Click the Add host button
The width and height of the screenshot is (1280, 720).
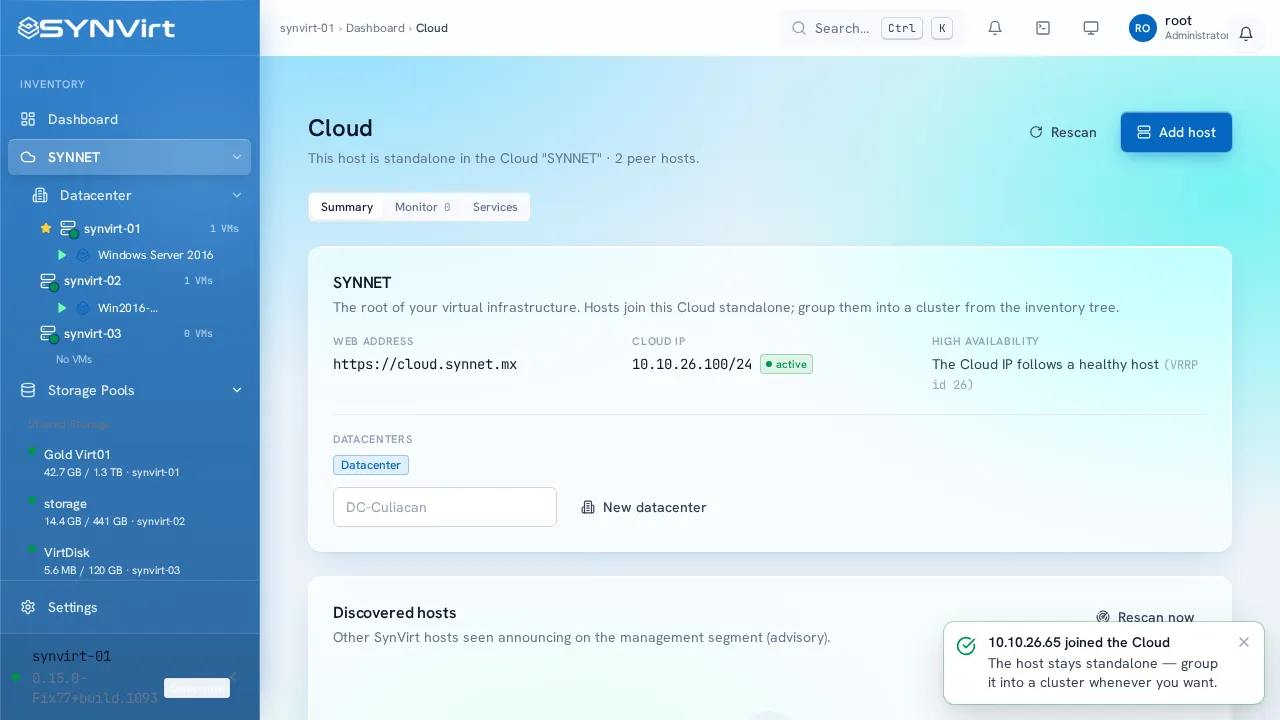coord(1176,132)
